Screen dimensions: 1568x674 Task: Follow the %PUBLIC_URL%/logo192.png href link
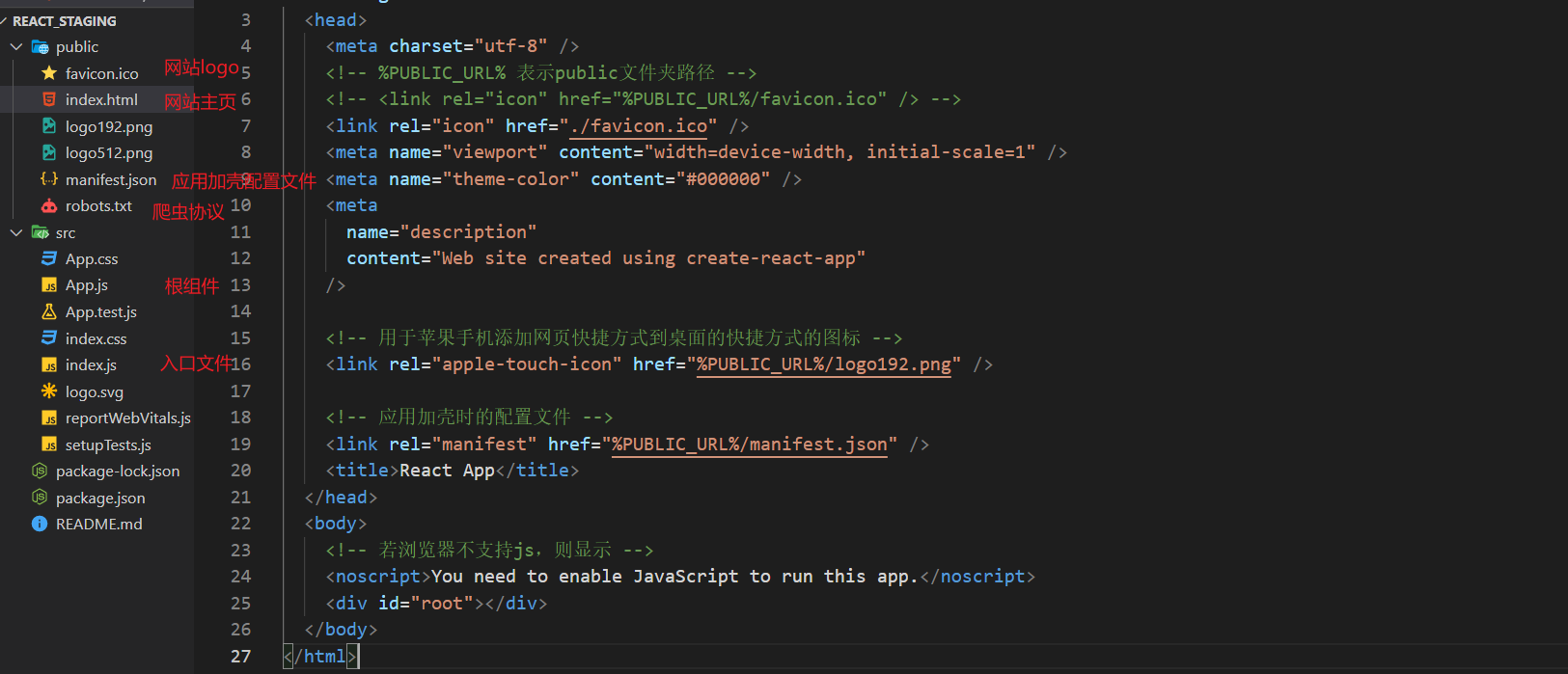824,364
